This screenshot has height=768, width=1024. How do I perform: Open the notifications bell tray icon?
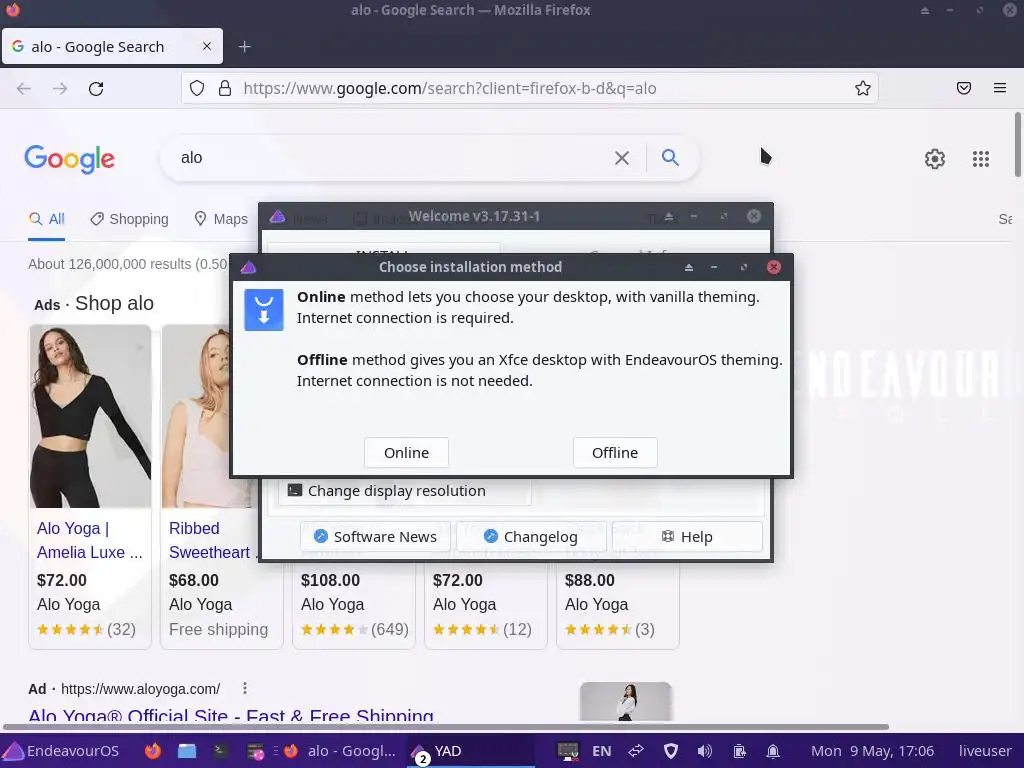(x=773, y=751)
